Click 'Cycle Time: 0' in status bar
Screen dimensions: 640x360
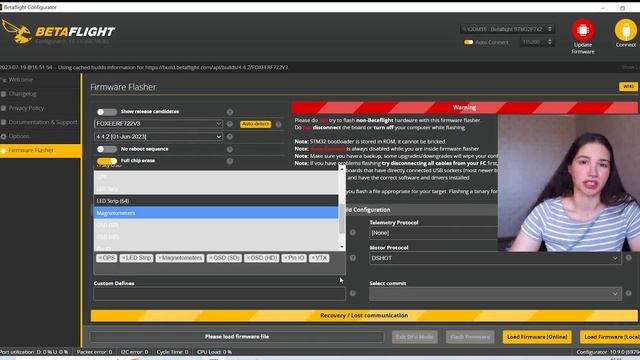click(x=172, y=352)
